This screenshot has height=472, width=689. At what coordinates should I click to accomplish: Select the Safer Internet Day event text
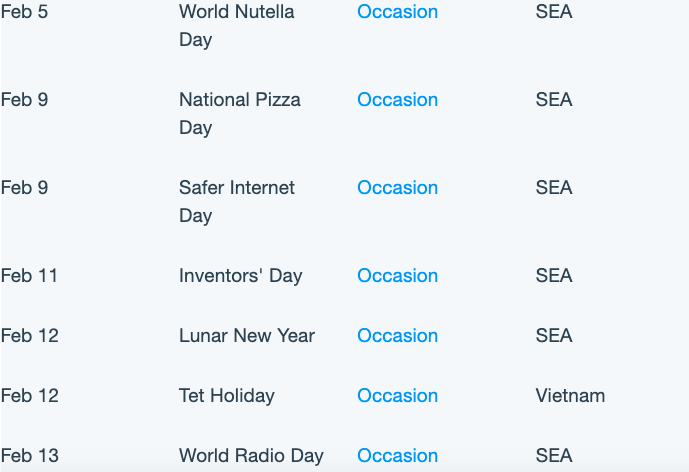(x=236, y=201)
